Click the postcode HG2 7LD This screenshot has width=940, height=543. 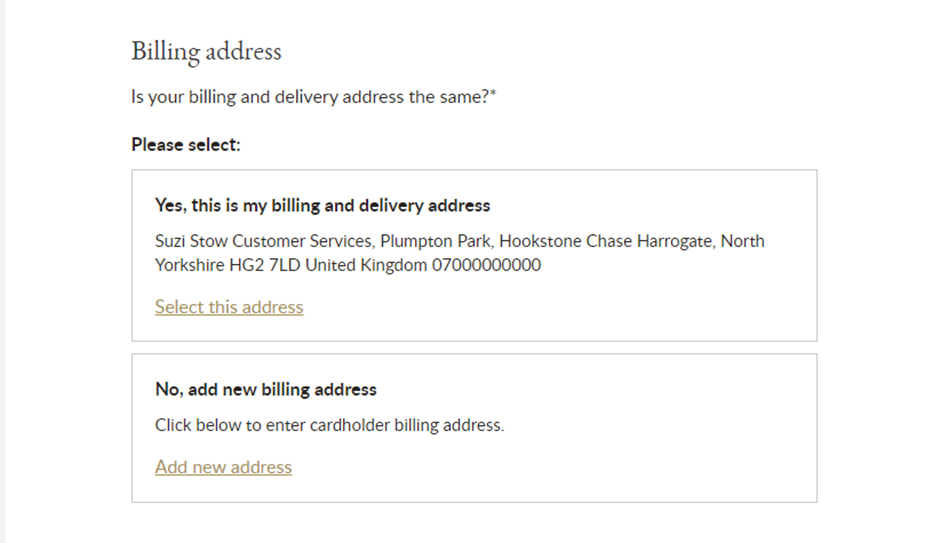pos(263,266)
